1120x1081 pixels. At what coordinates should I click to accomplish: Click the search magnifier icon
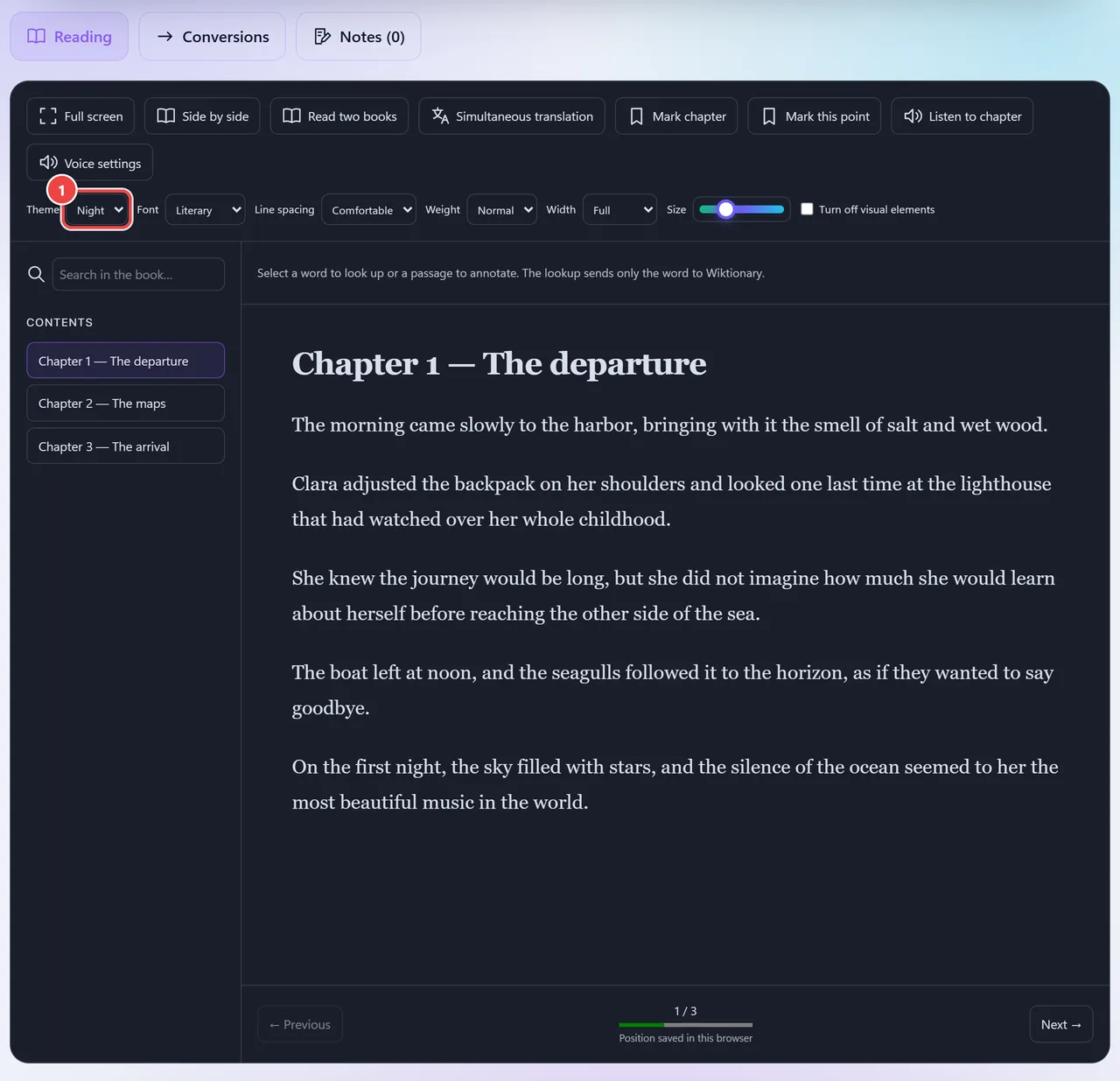[x=36, y=274]
